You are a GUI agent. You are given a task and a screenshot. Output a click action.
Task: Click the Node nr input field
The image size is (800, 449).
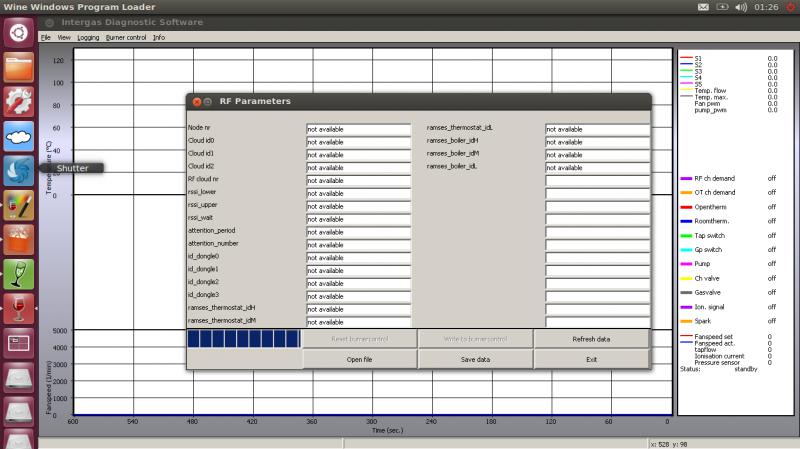[358, 129]
